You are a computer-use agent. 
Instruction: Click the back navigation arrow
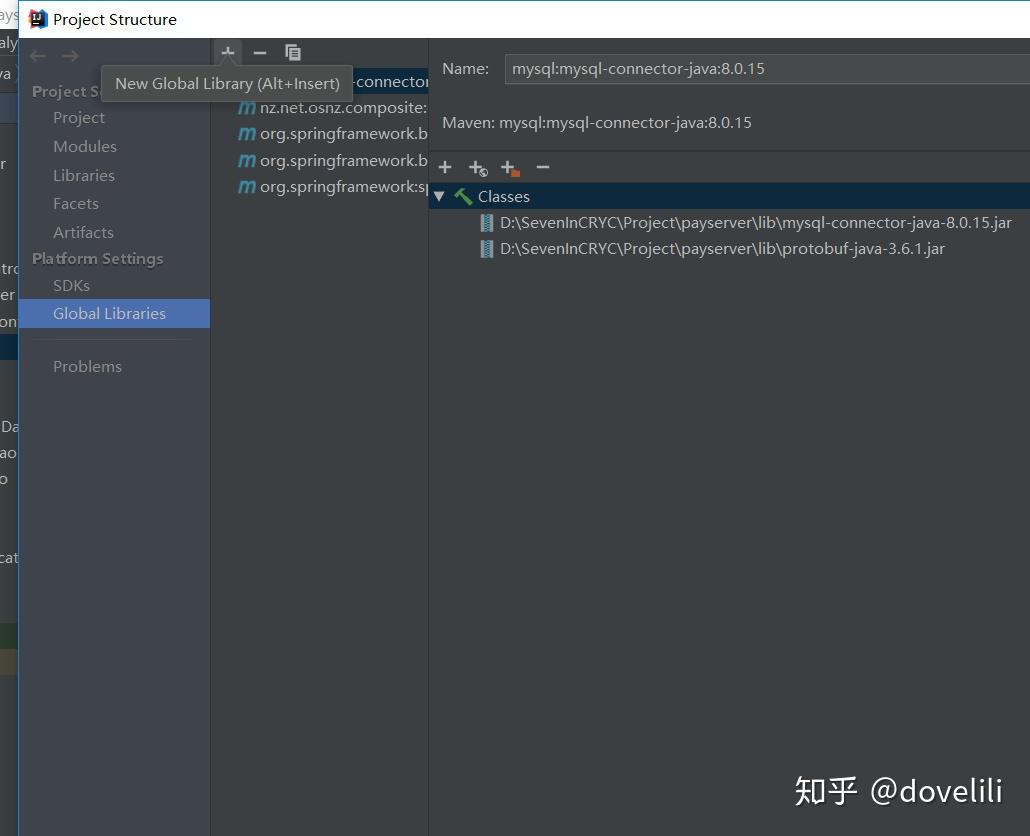(37, 56)
